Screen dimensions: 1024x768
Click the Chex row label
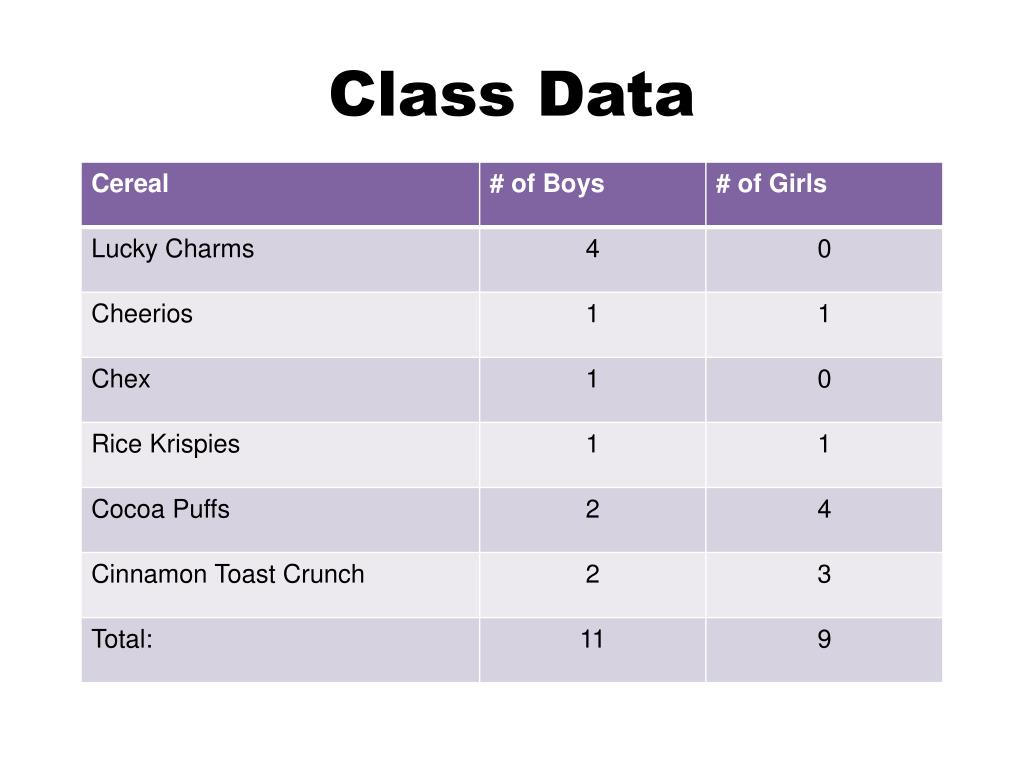click(x=121, y=379)
